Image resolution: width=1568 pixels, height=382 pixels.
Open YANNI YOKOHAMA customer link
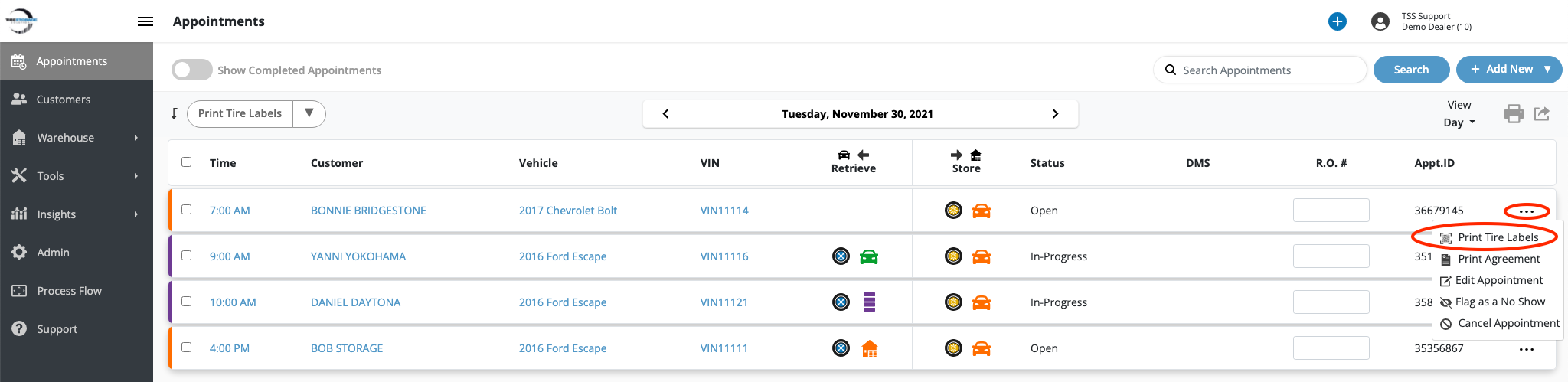tap(358, 256)
